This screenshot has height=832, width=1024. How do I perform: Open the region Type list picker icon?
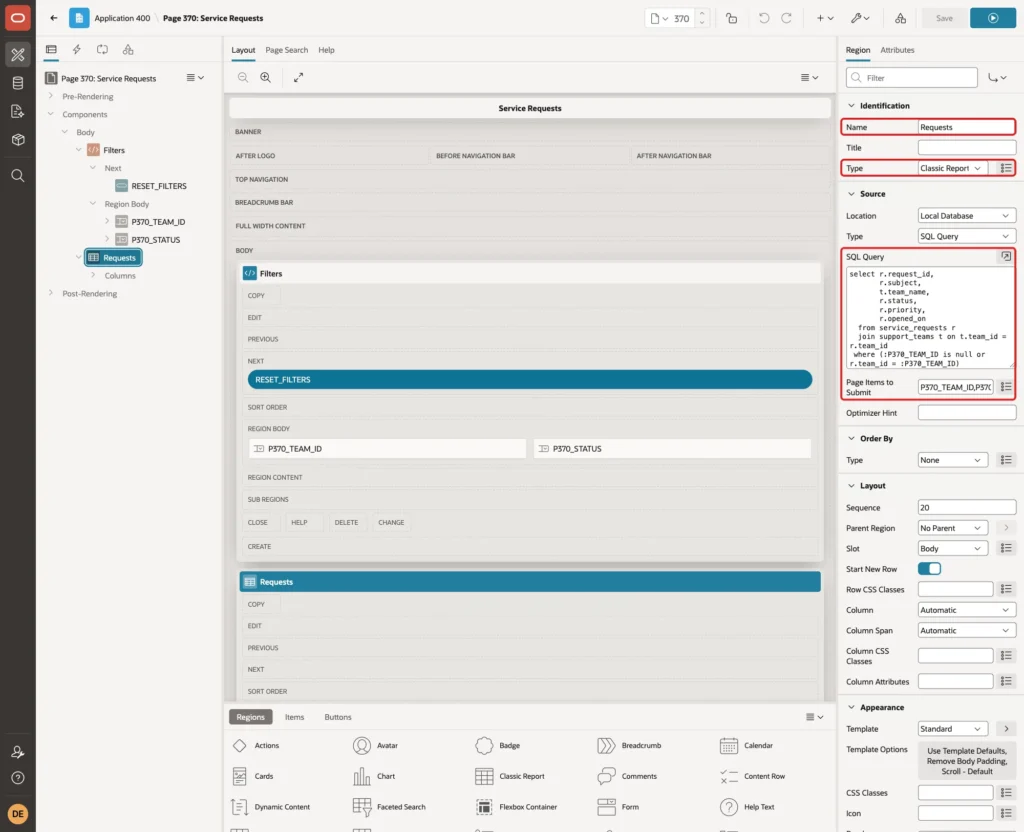tap(1006, 168)
